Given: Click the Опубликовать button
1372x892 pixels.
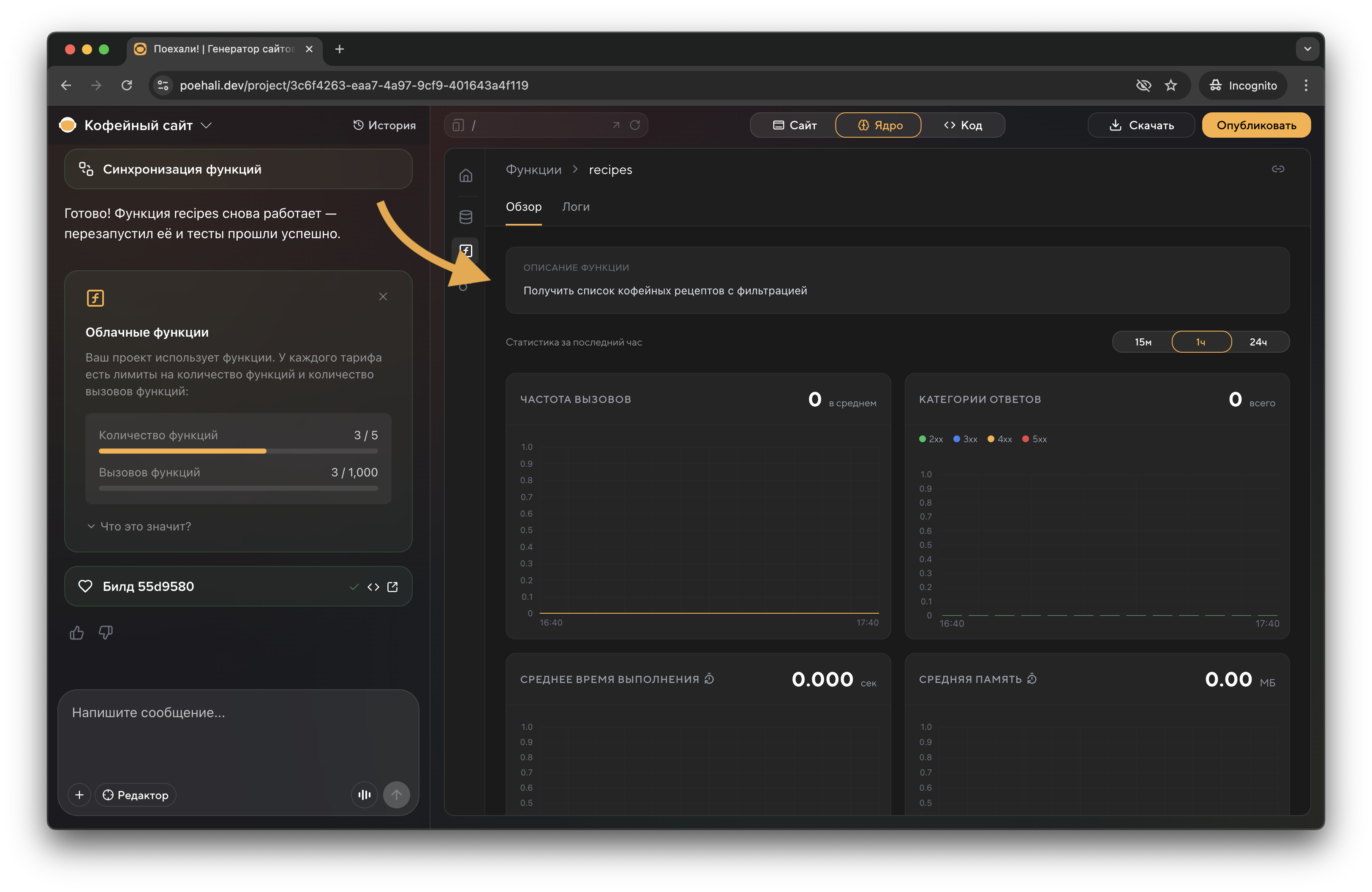Looking at the screenshot, I should (x=1255, y=125).
